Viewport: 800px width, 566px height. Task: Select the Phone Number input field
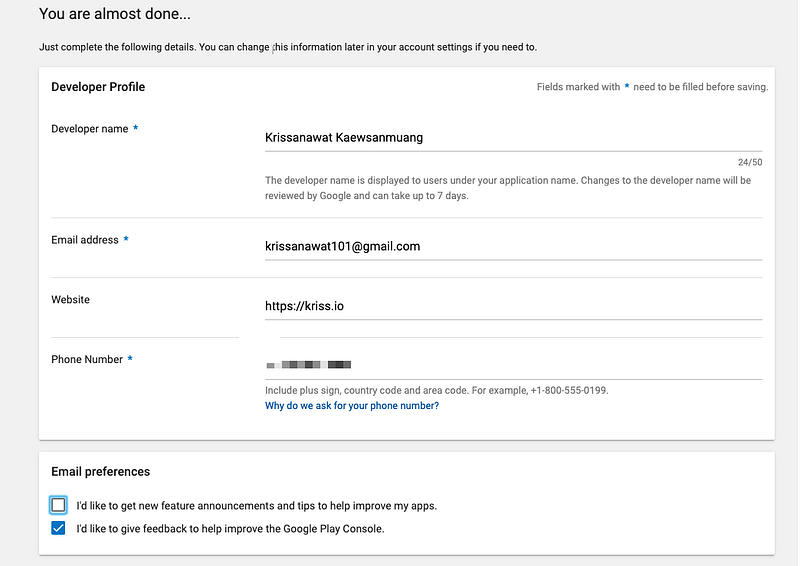512,365
